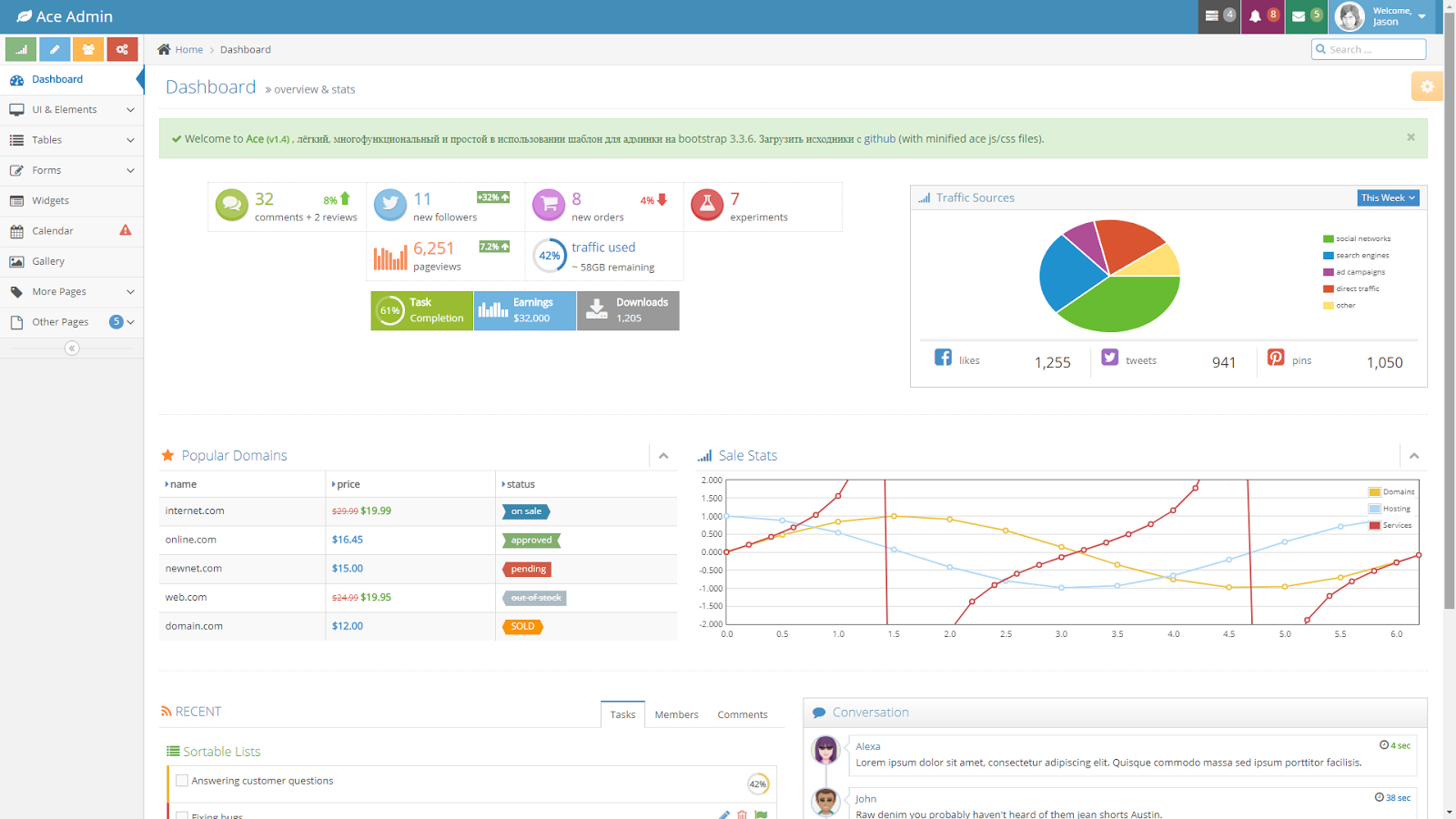The height and width of the screenshot is (819, 1456).
Task: Click the Home breadcrumb link
Action: coord(189,50)
